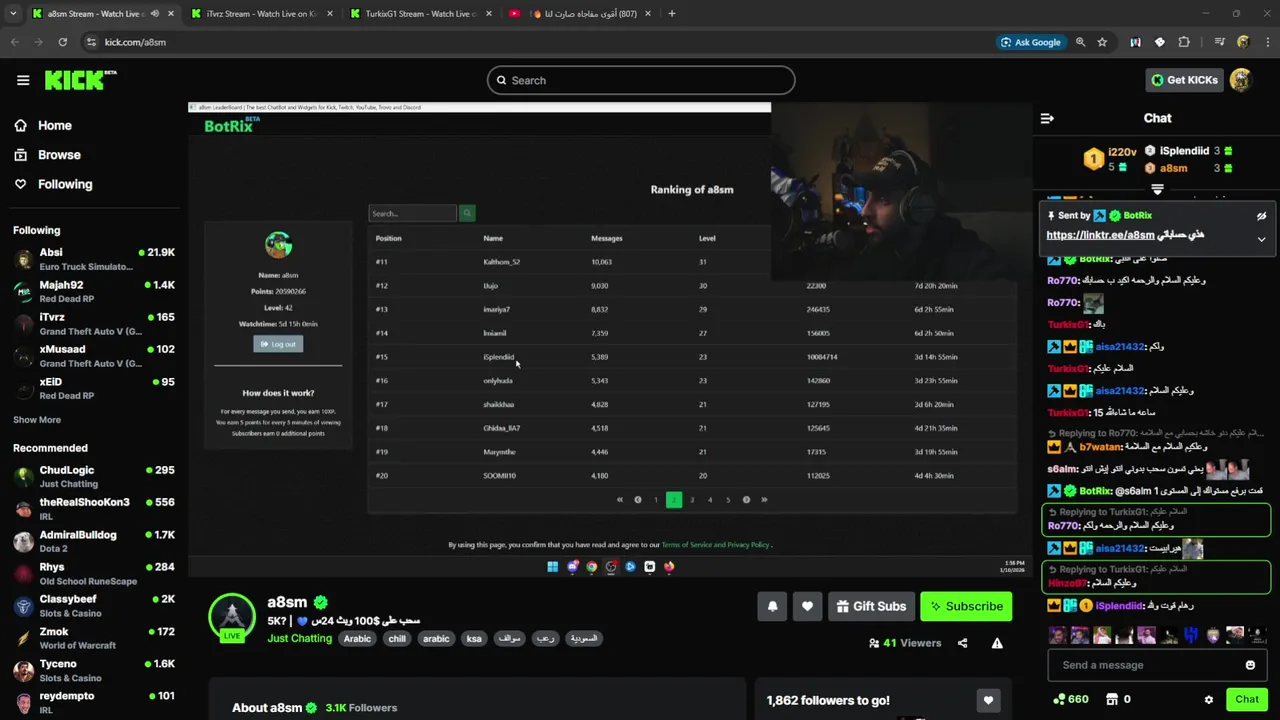Screen dimensions: 1280x720
Task: Click i220v top gifter name
Action: pyautogui.click(x=1122, y=151)
